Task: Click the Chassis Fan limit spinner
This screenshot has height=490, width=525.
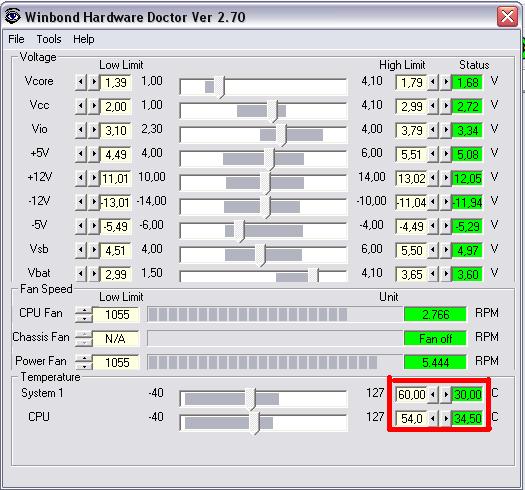Action: [84, 339]
